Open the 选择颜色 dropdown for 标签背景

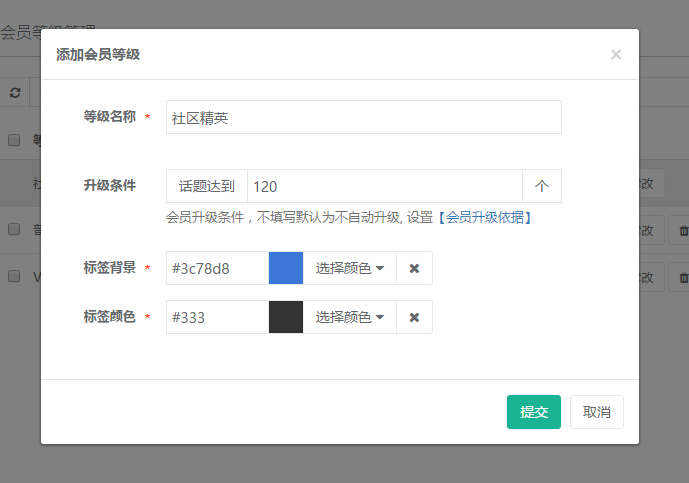tap(349, 268)
